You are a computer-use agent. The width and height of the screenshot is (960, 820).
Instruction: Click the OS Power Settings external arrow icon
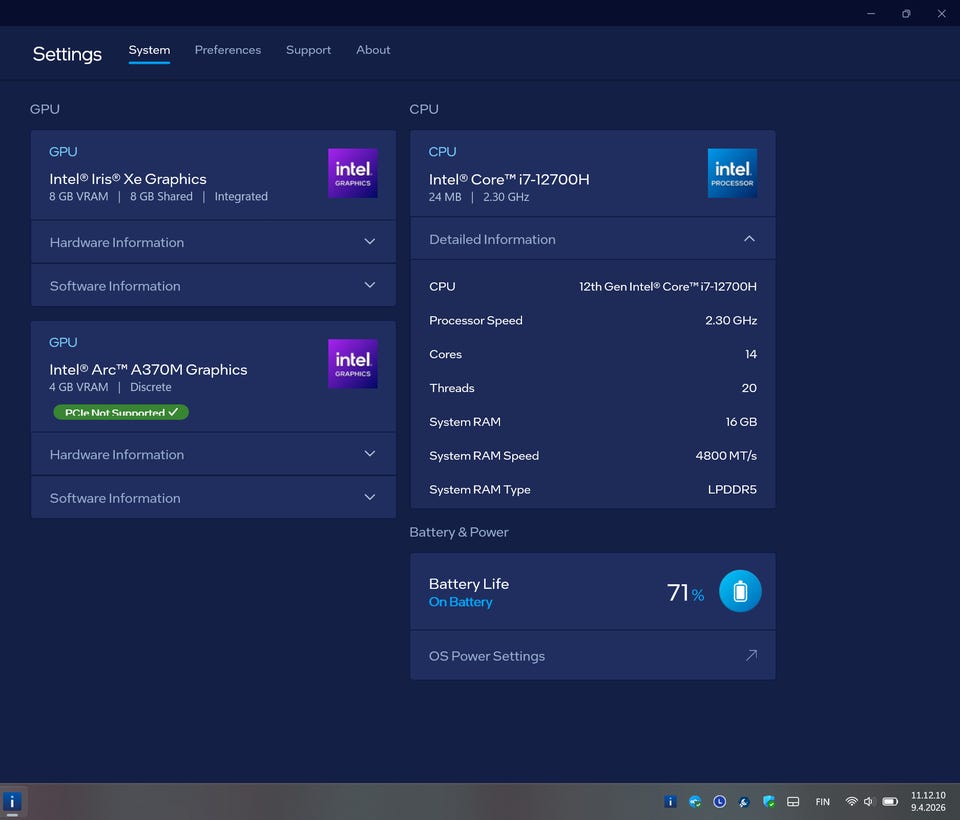(751, 656)
